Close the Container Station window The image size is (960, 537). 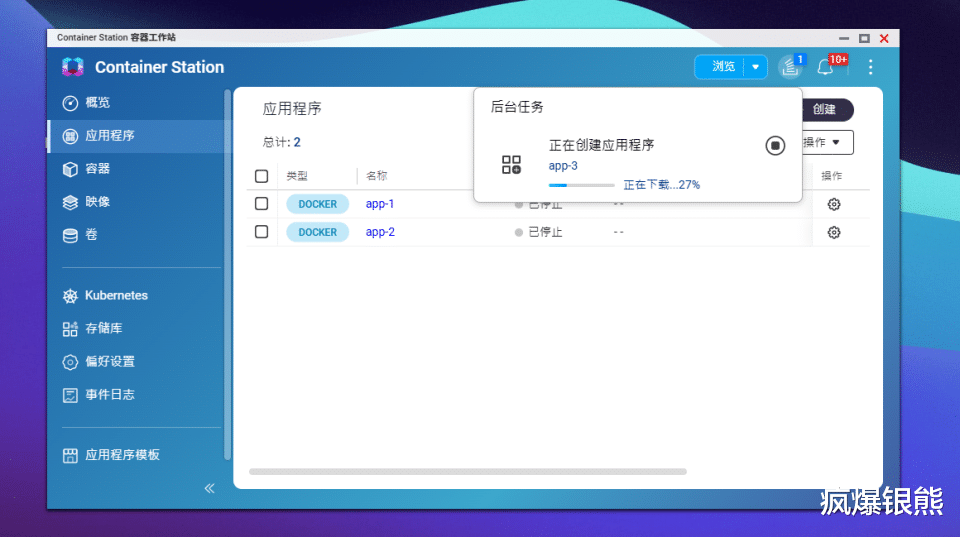point(884,39)
